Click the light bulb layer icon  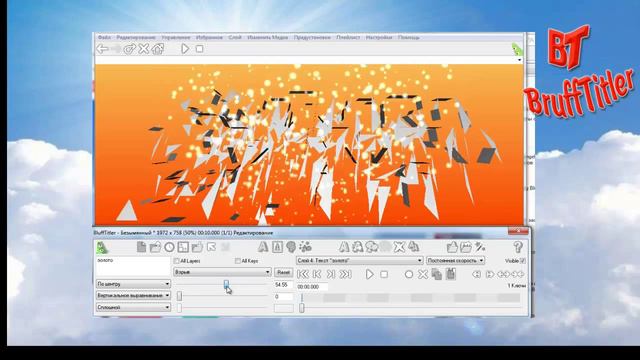(x=291, y=247)
